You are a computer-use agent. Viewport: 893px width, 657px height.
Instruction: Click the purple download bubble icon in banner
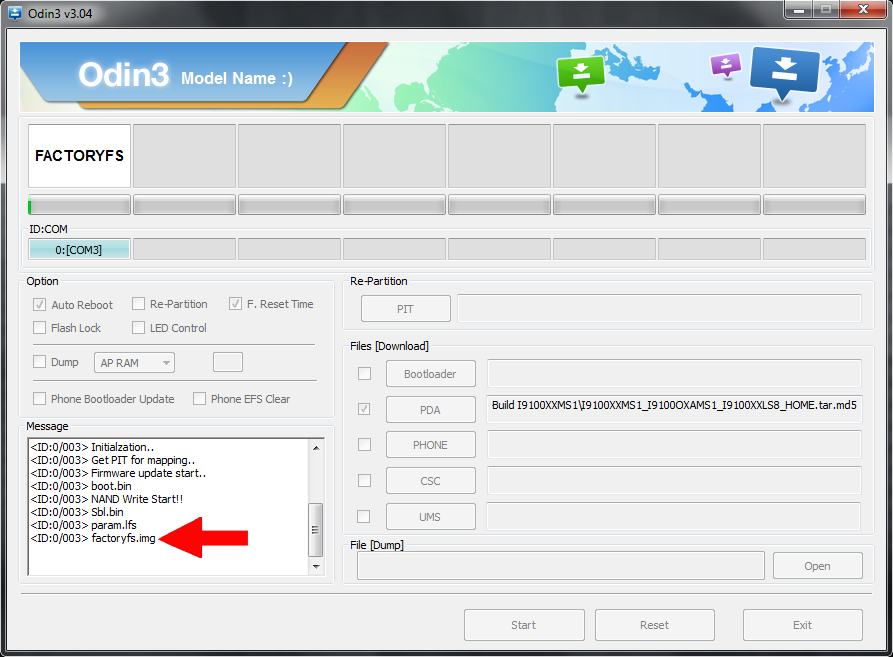[726, 65]
